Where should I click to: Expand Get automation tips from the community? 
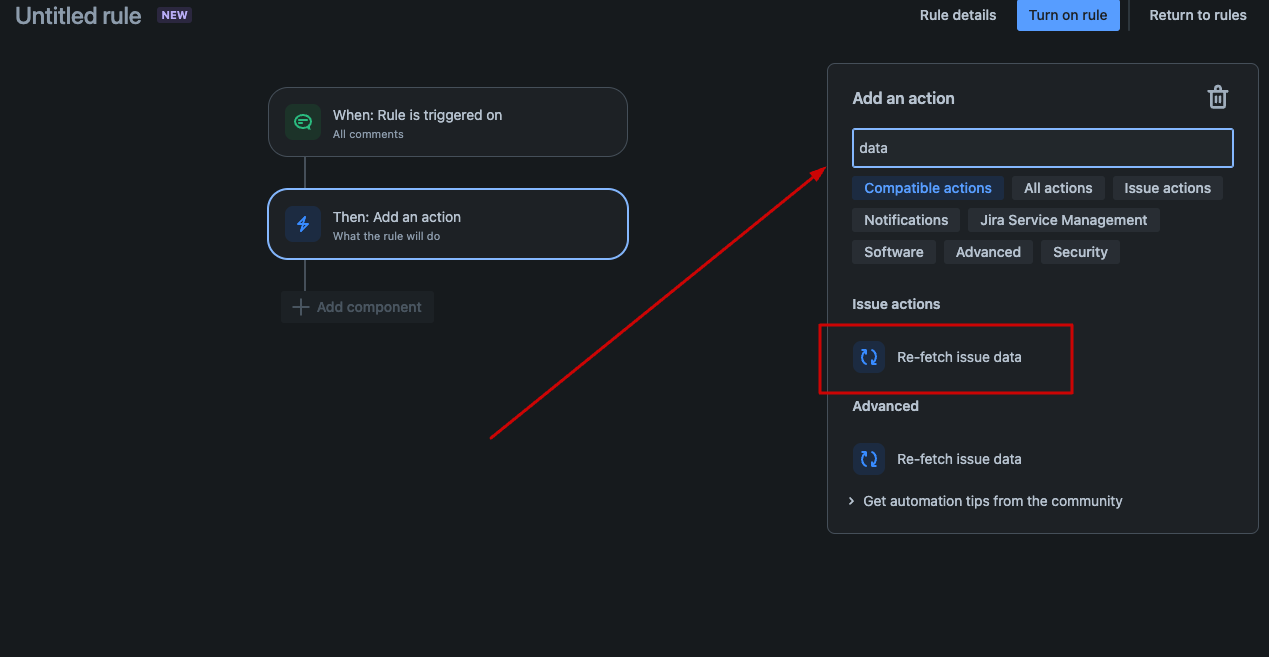tap(992, 501)
